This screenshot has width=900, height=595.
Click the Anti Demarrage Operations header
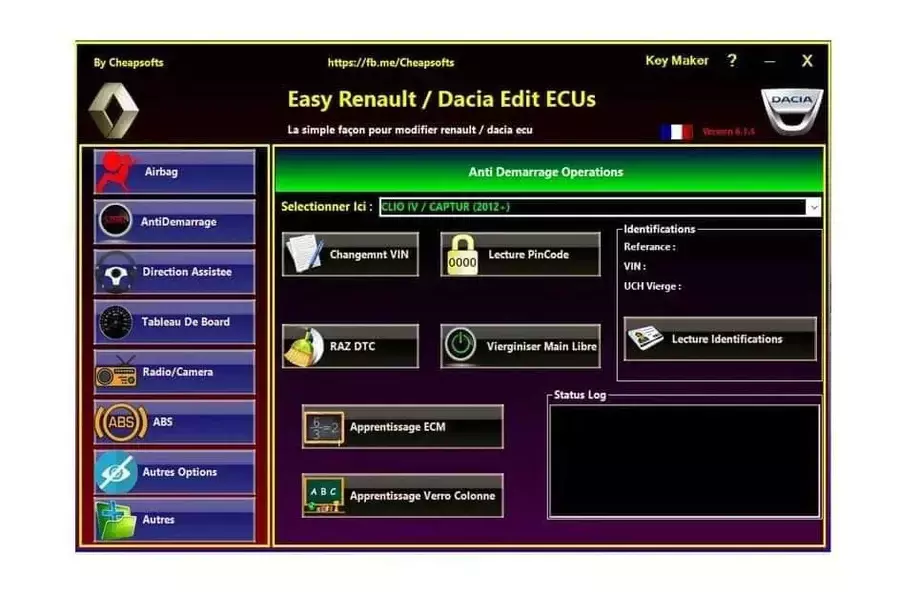click(x=549, y=172)
